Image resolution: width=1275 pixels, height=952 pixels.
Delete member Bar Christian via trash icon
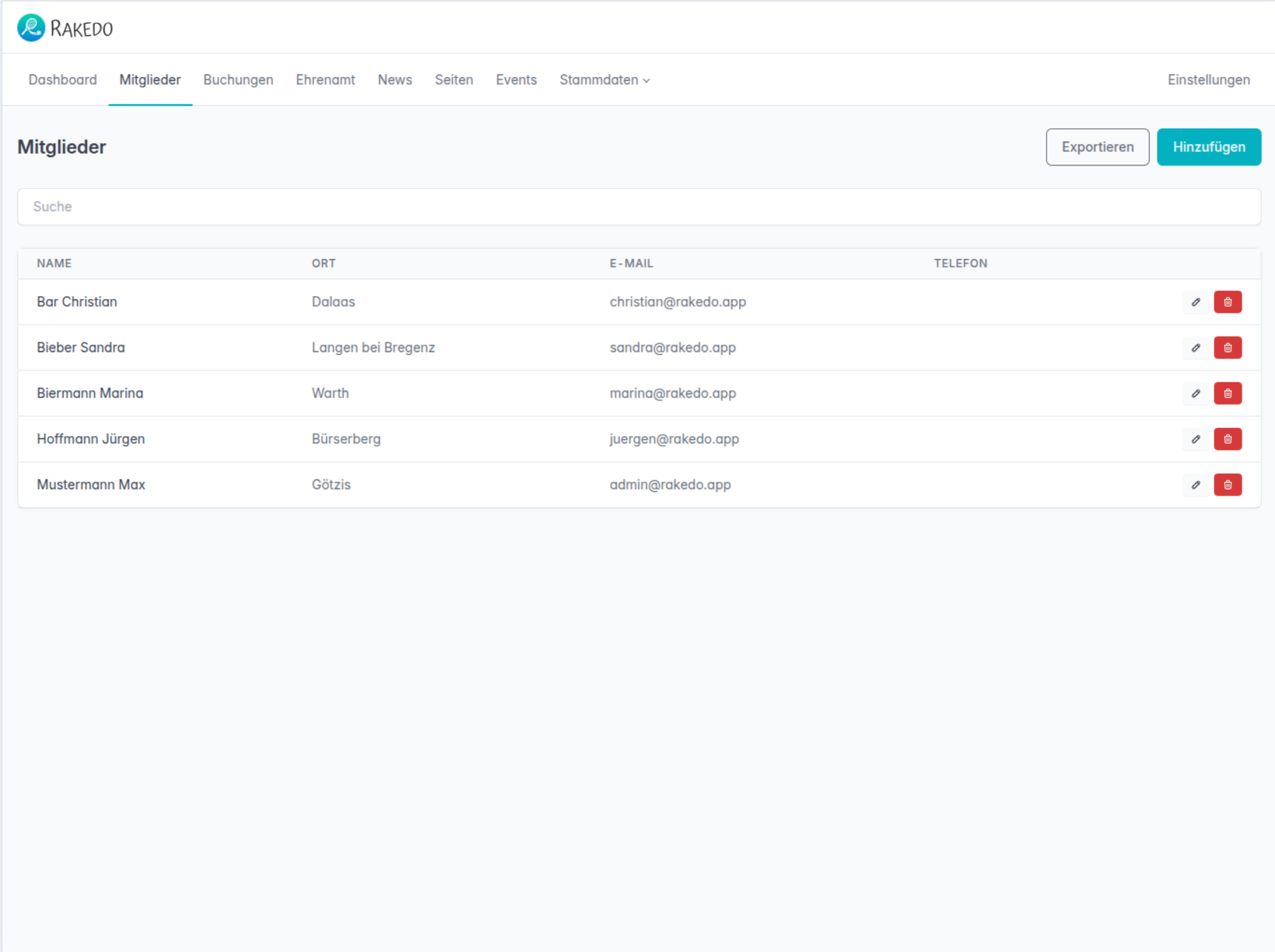pyautogui.click(x=1228, y=302)
